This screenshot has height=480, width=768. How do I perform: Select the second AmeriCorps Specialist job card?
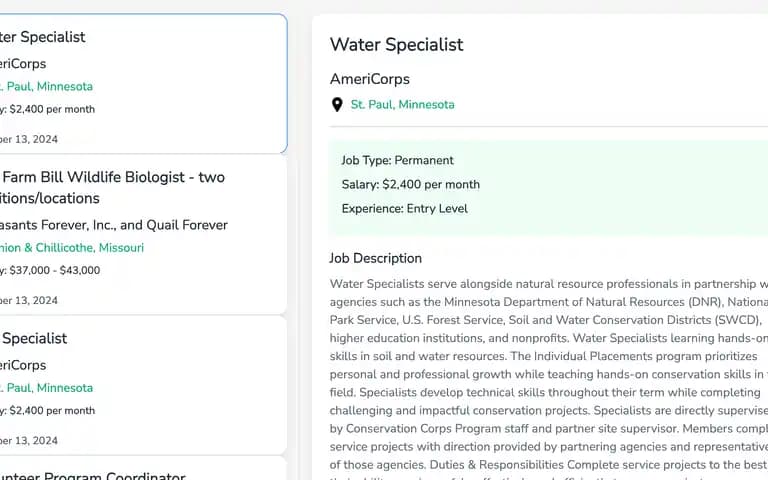point(143,385)
